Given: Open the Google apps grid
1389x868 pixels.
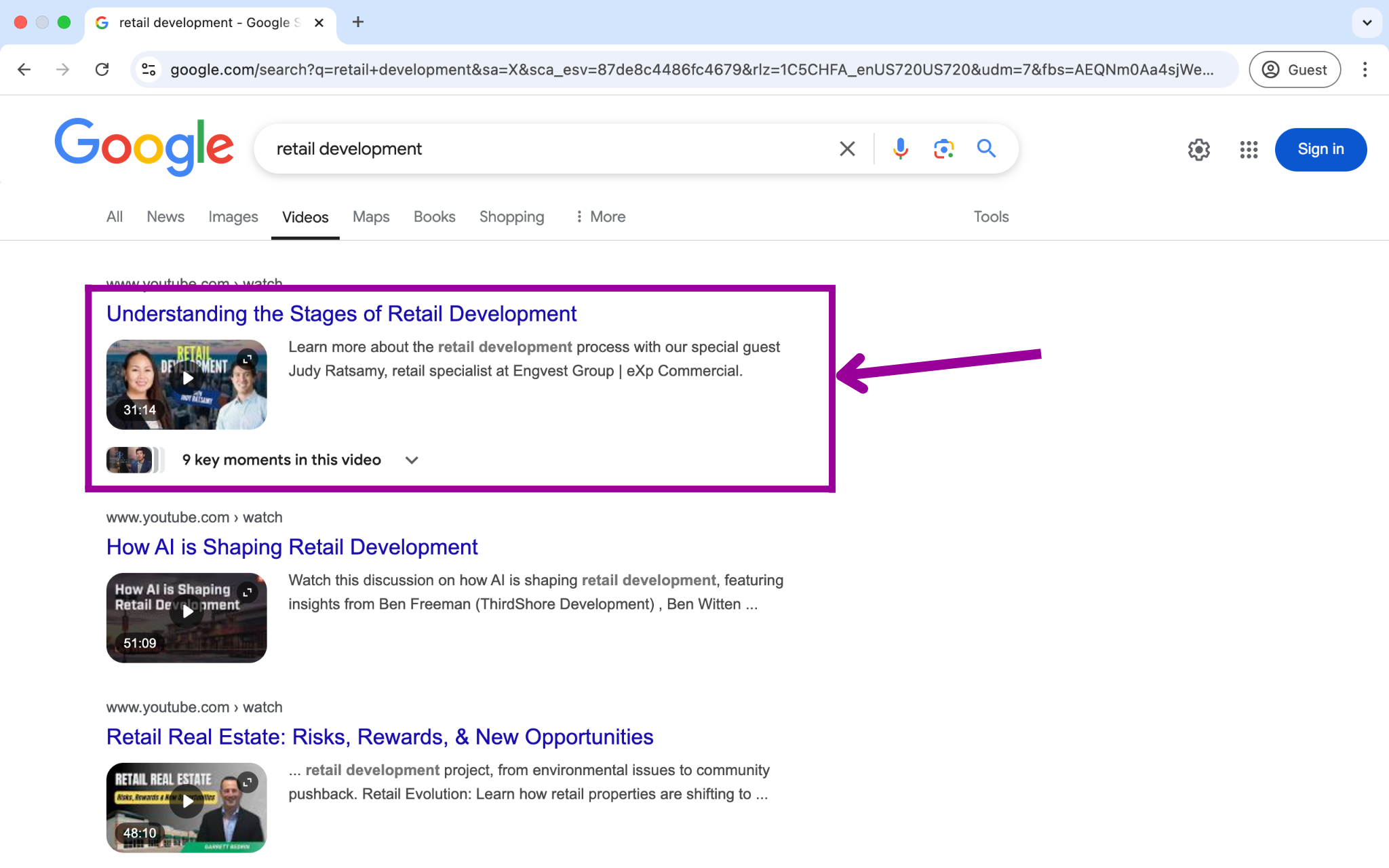Looking at the screenshot, I should click(x=1249, y=149).
